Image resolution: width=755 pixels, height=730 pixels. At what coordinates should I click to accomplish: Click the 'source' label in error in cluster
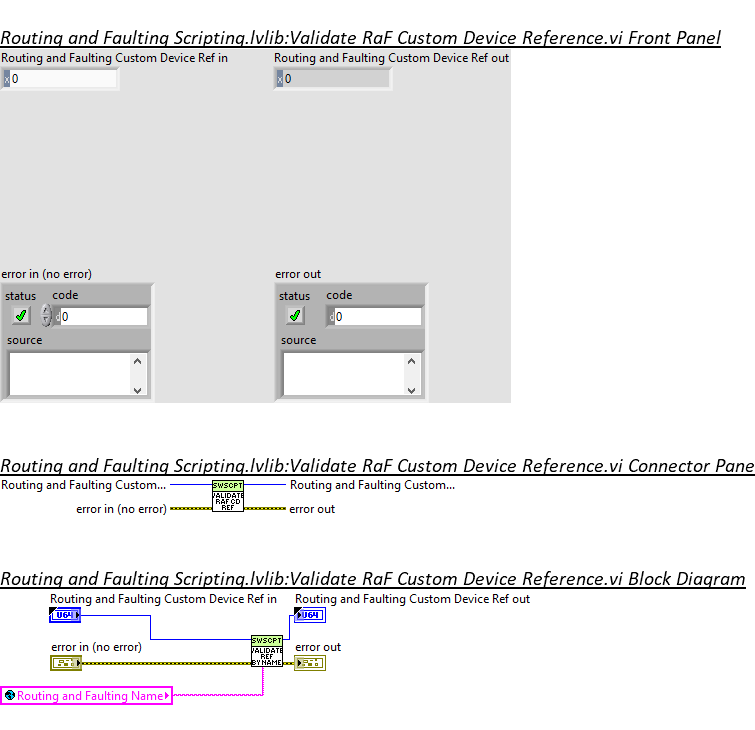(25, 340)
